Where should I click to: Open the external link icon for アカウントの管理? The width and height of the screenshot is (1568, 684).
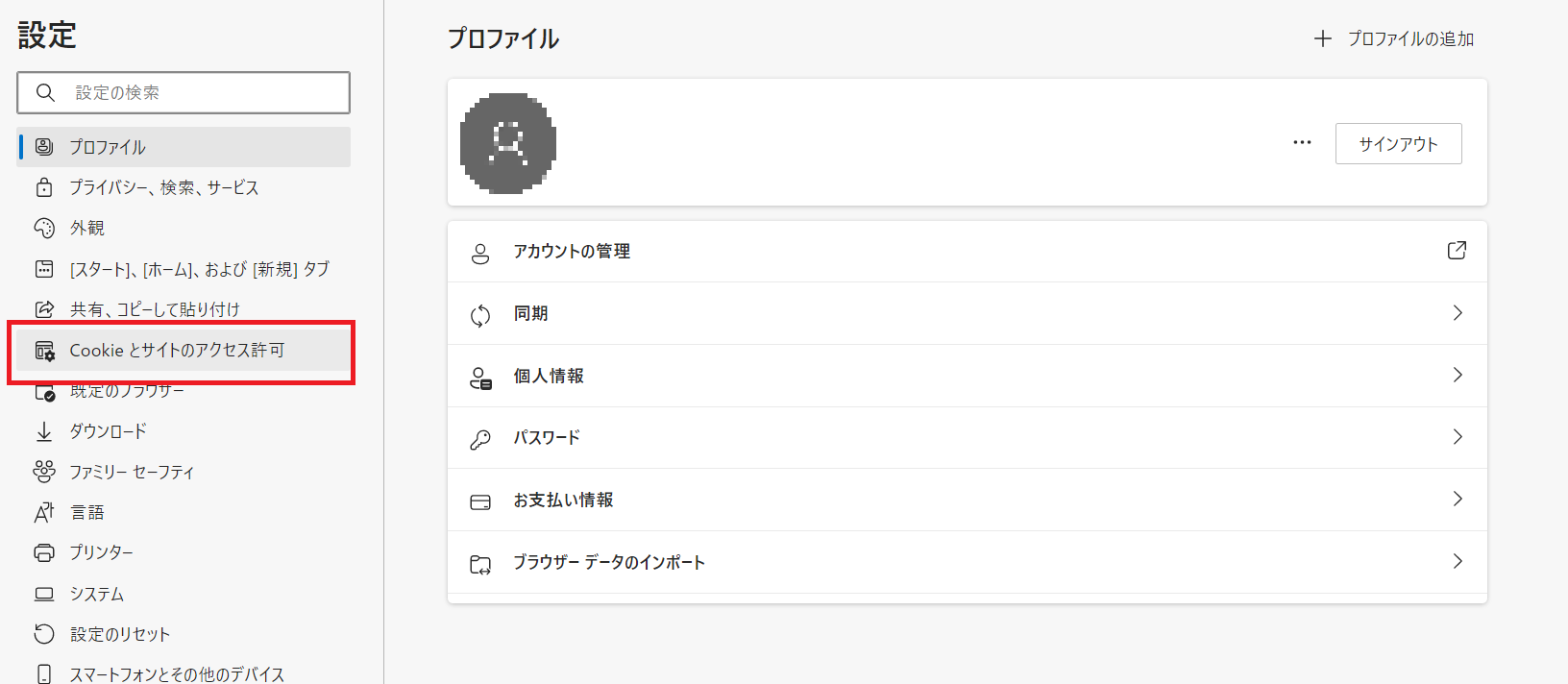(1457, 251)
